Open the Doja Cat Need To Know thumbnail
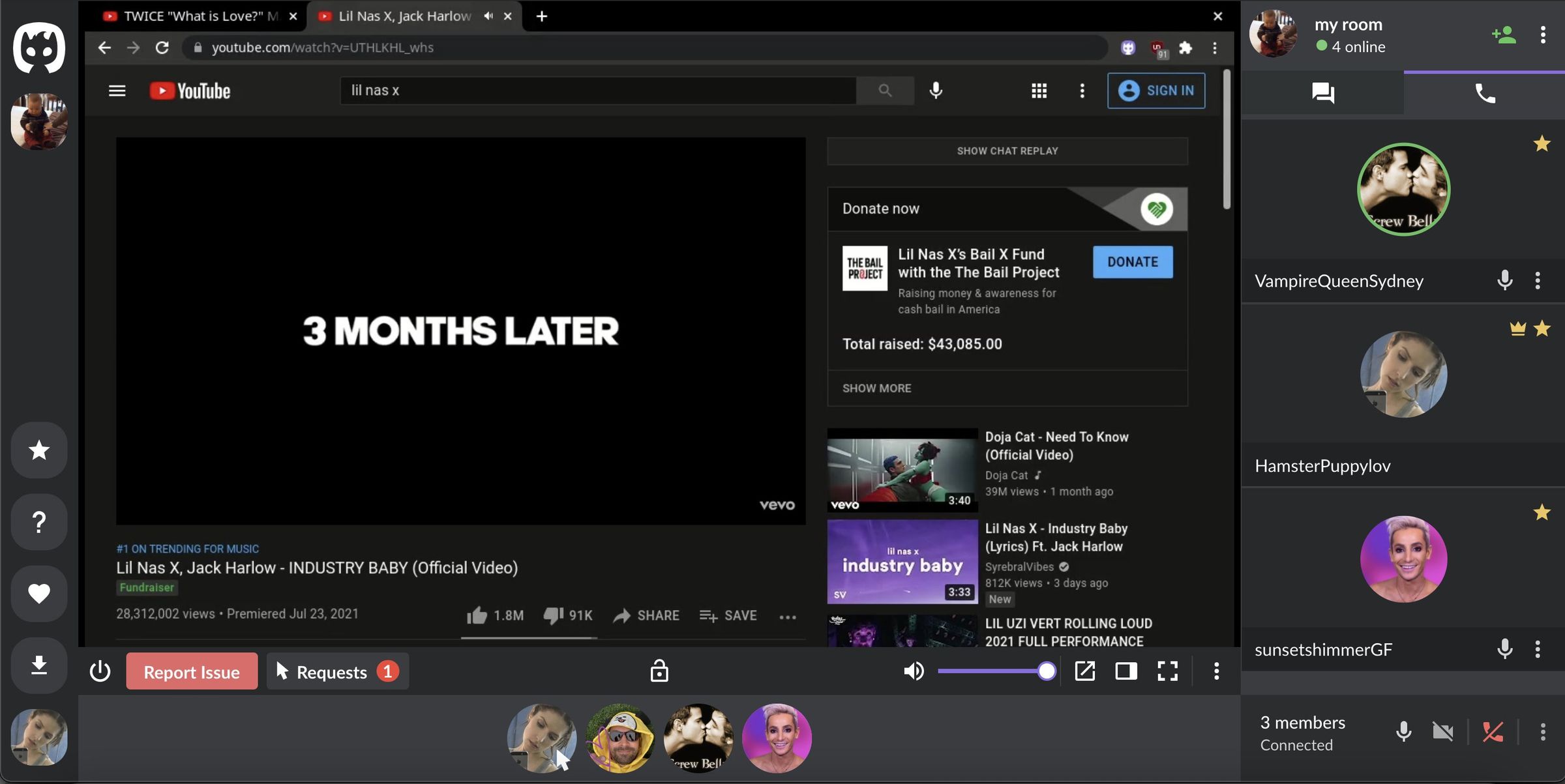The height and width of the screenshot is (784, 1565). pos(902,470)
